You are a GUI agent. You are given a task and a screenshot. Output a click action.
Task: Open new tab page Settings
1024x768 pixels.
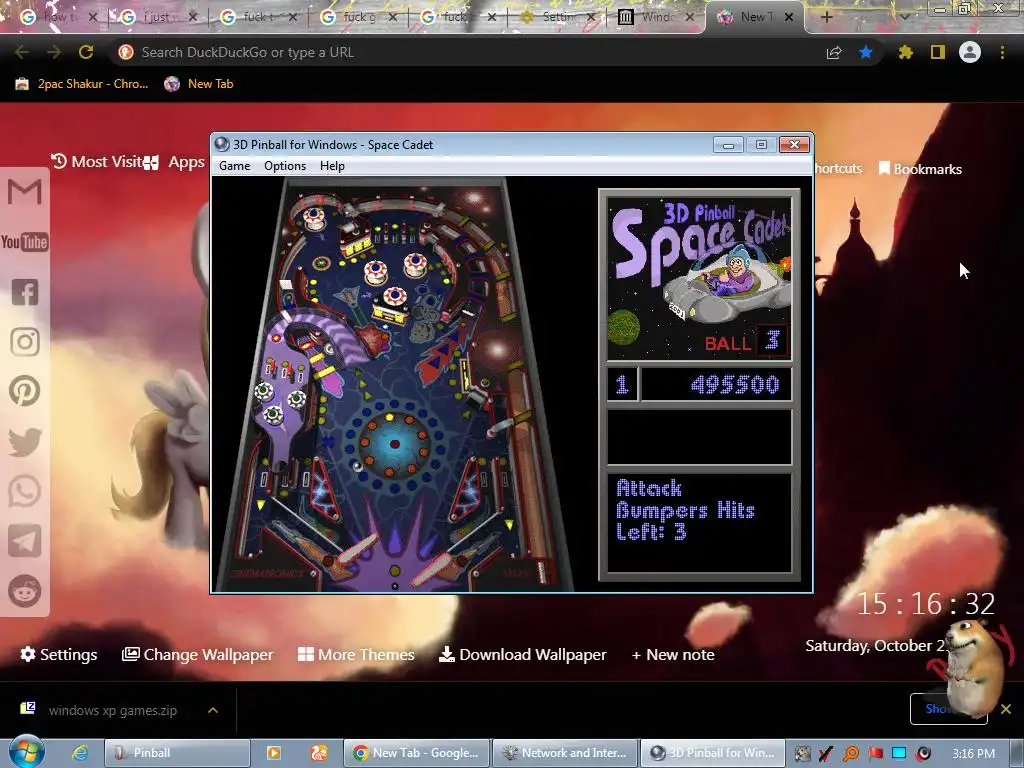(x=59, y=654)
